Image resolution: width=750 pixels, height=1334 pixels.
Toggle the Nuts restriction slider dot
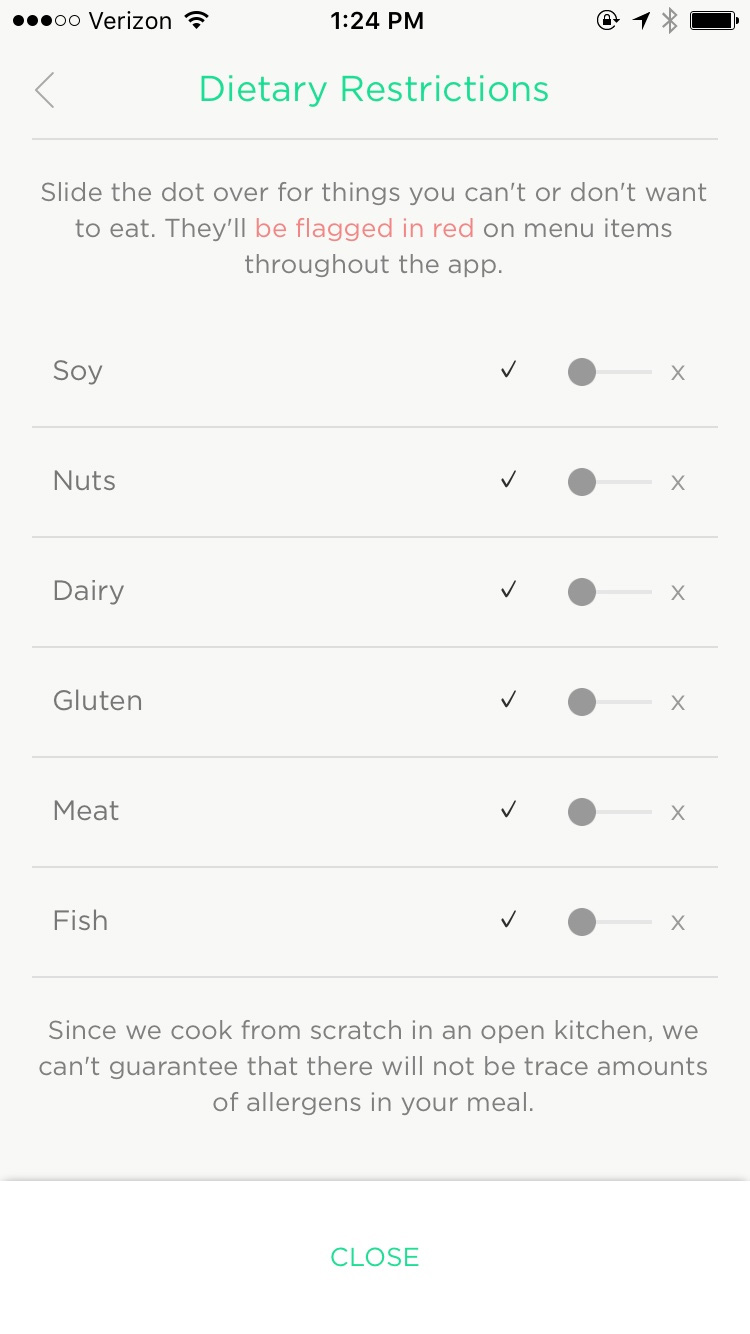582,483
